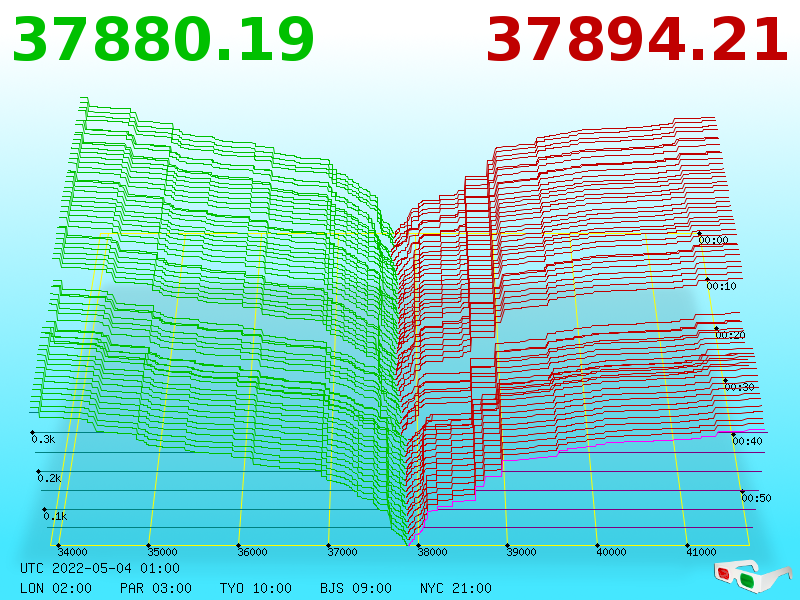
Task: Select the 40000 price axis label
Action: pyautogui.click(x=611, y=552)
